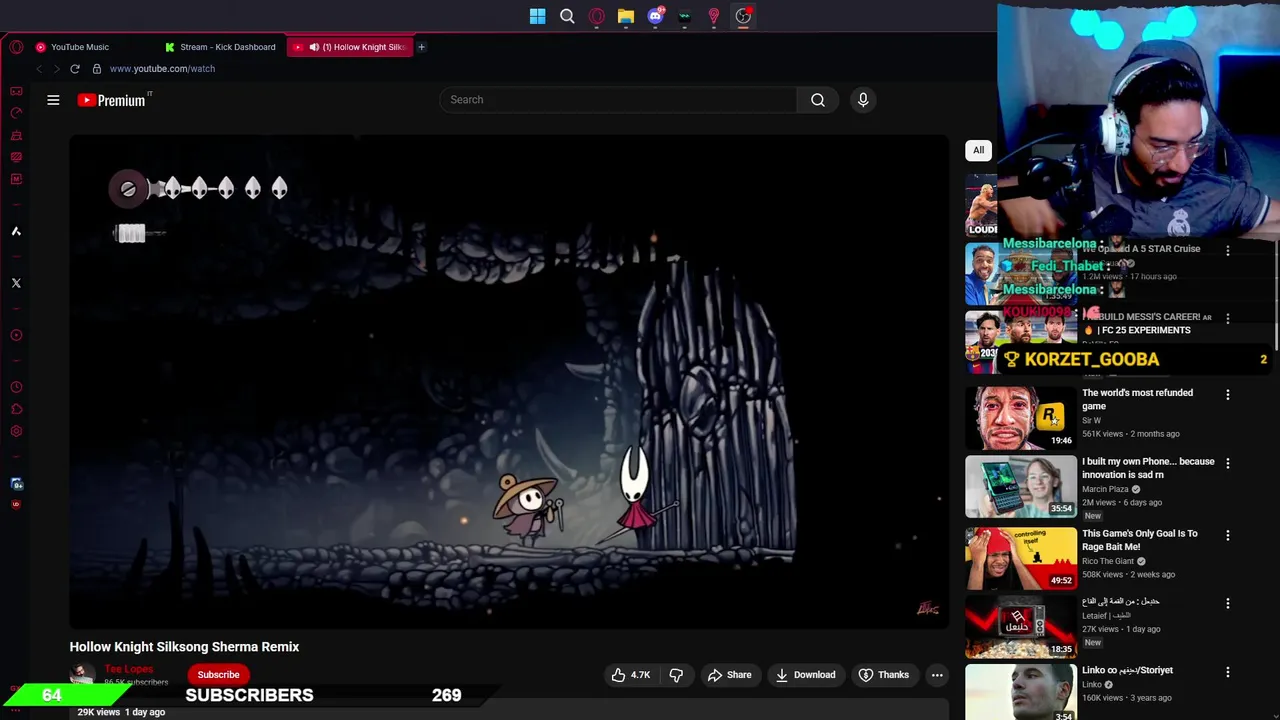The width and height of the screenshot is (1280, 720).
Task: Open Windows Start menu
Action: point(538,16)
